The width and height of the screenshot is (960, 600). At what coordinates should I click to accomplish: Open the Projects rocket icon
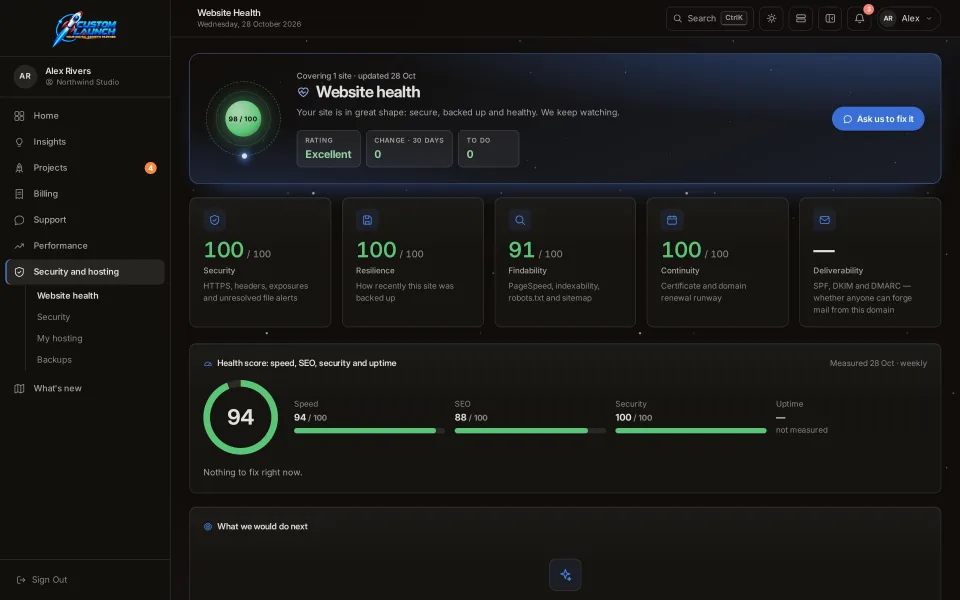pos(19,168)
